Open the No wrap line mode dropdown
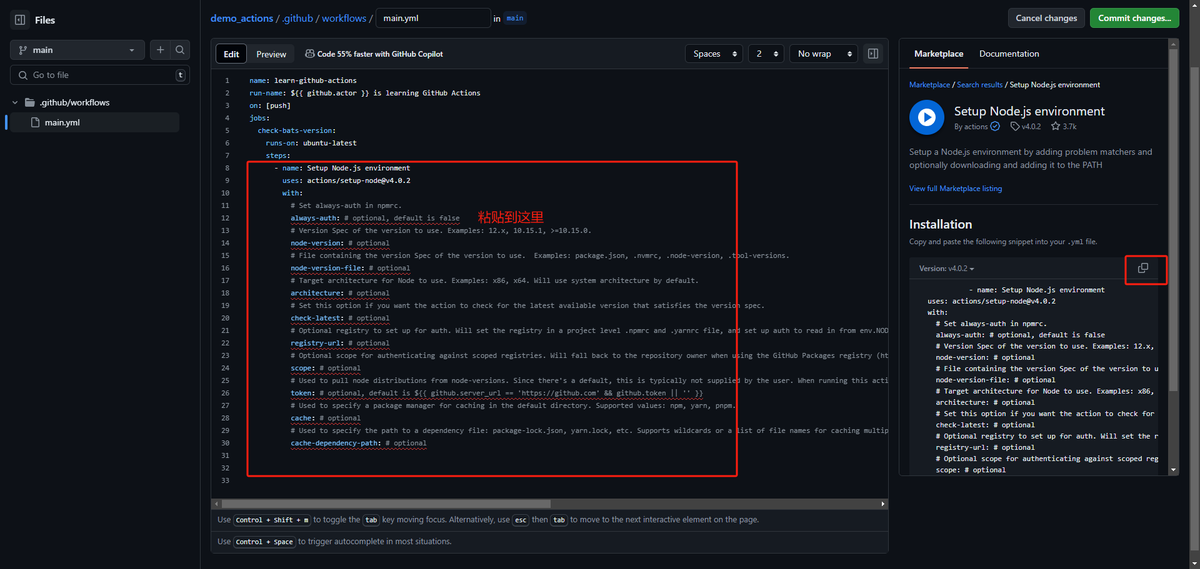The image size is (1200, 569). 823,54
